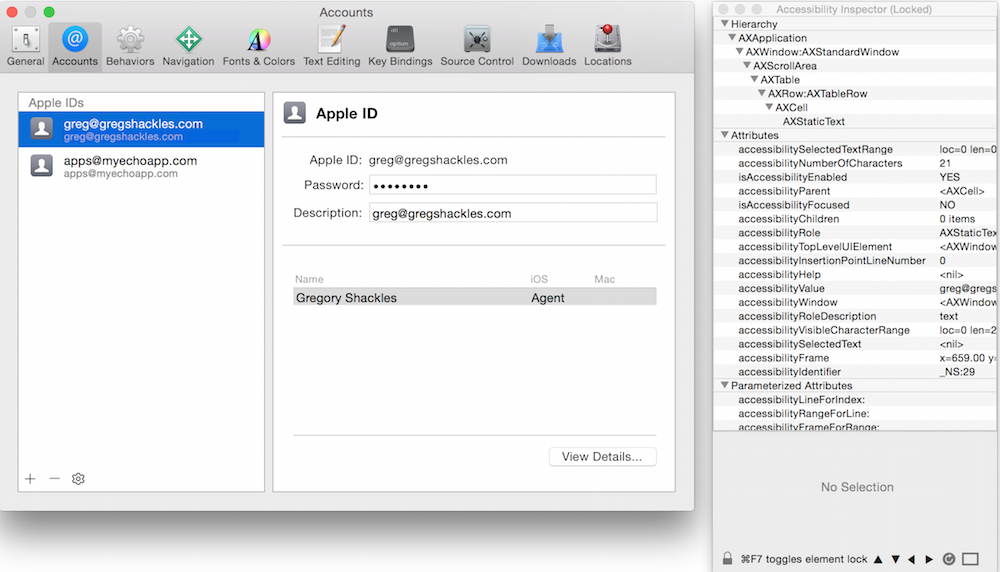Select the accessibilitySelectedText attribute

pyautogui.click(x=855, y=344)
